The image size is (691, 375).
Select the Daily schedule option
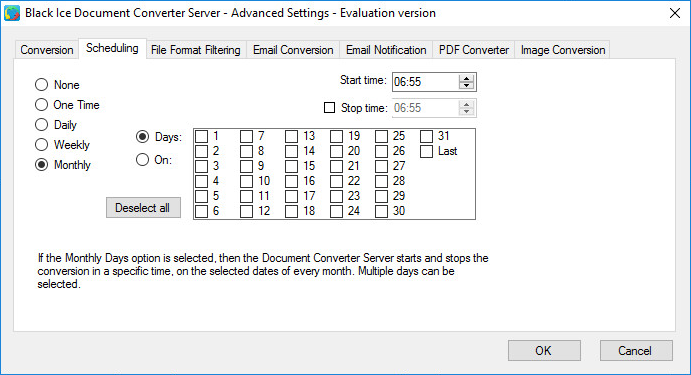41,125
